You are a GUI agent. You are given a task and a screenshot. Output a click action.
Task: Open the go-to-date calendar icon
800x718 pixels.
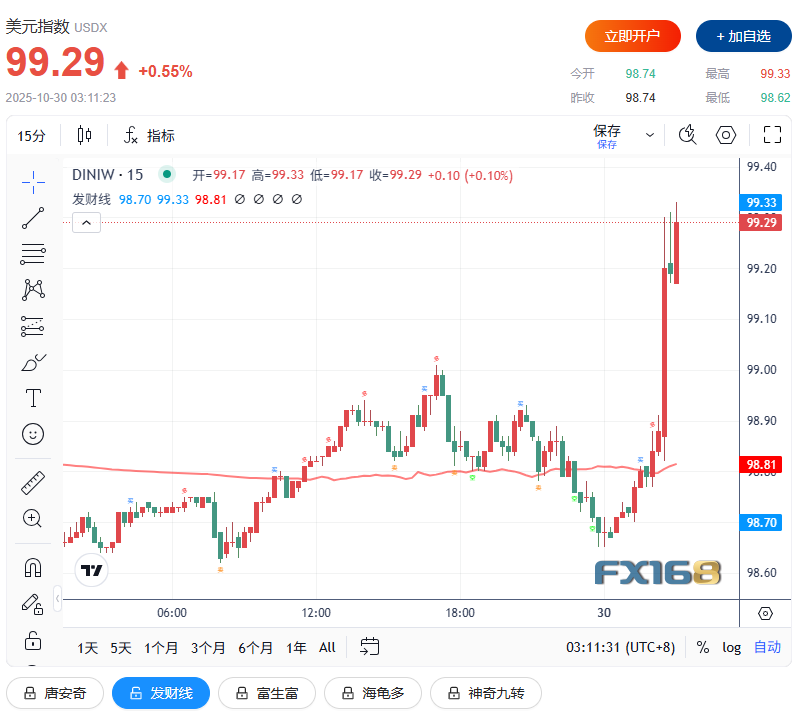point(369,647)
